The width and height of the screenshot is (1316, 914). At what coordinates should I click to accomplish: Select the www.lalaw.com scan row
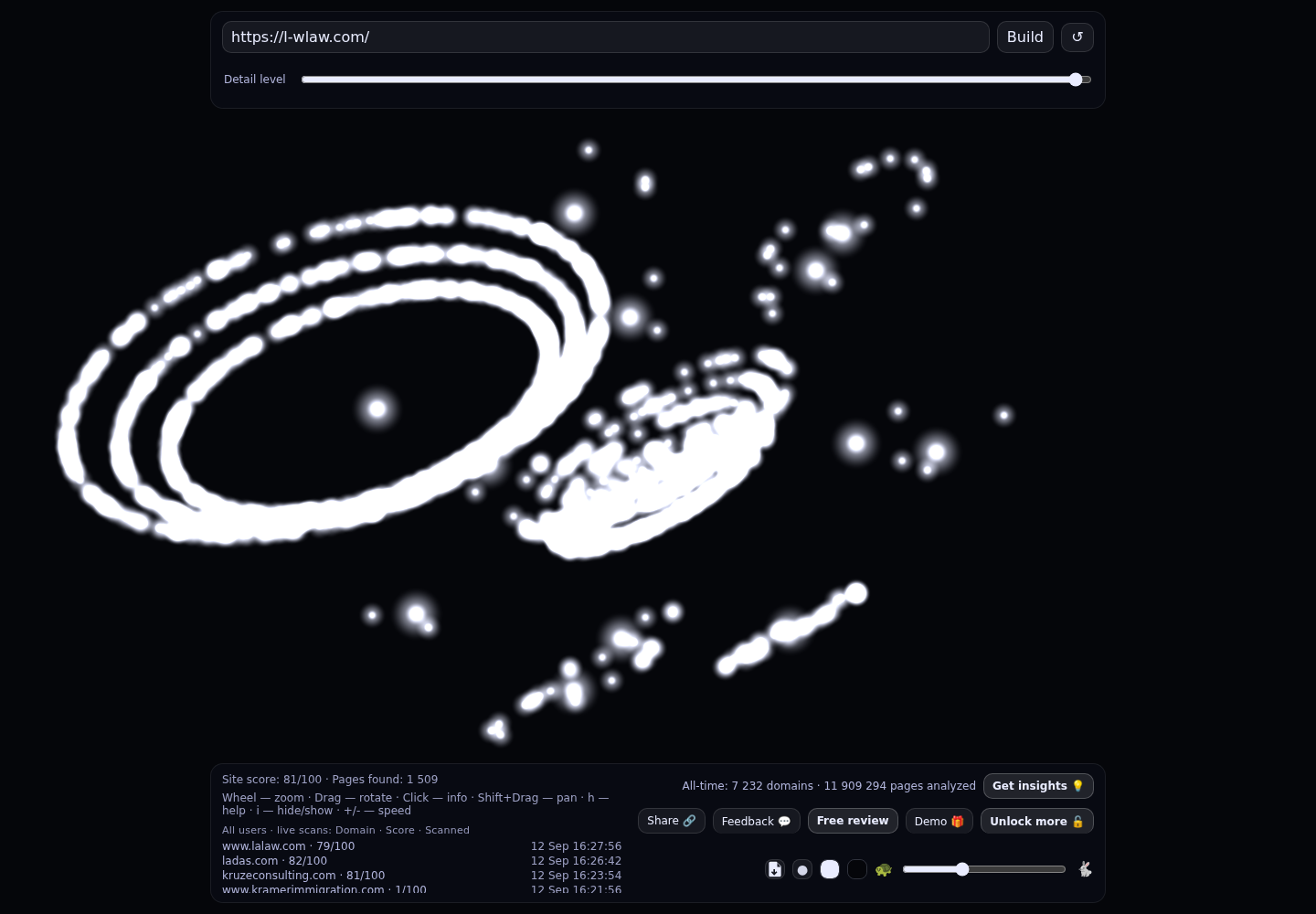coord(421,846)
